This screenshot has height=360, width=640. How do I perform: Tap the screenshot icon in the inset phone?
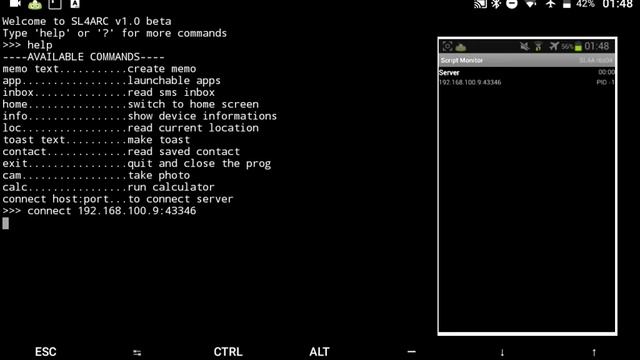[x=448, y=47]
